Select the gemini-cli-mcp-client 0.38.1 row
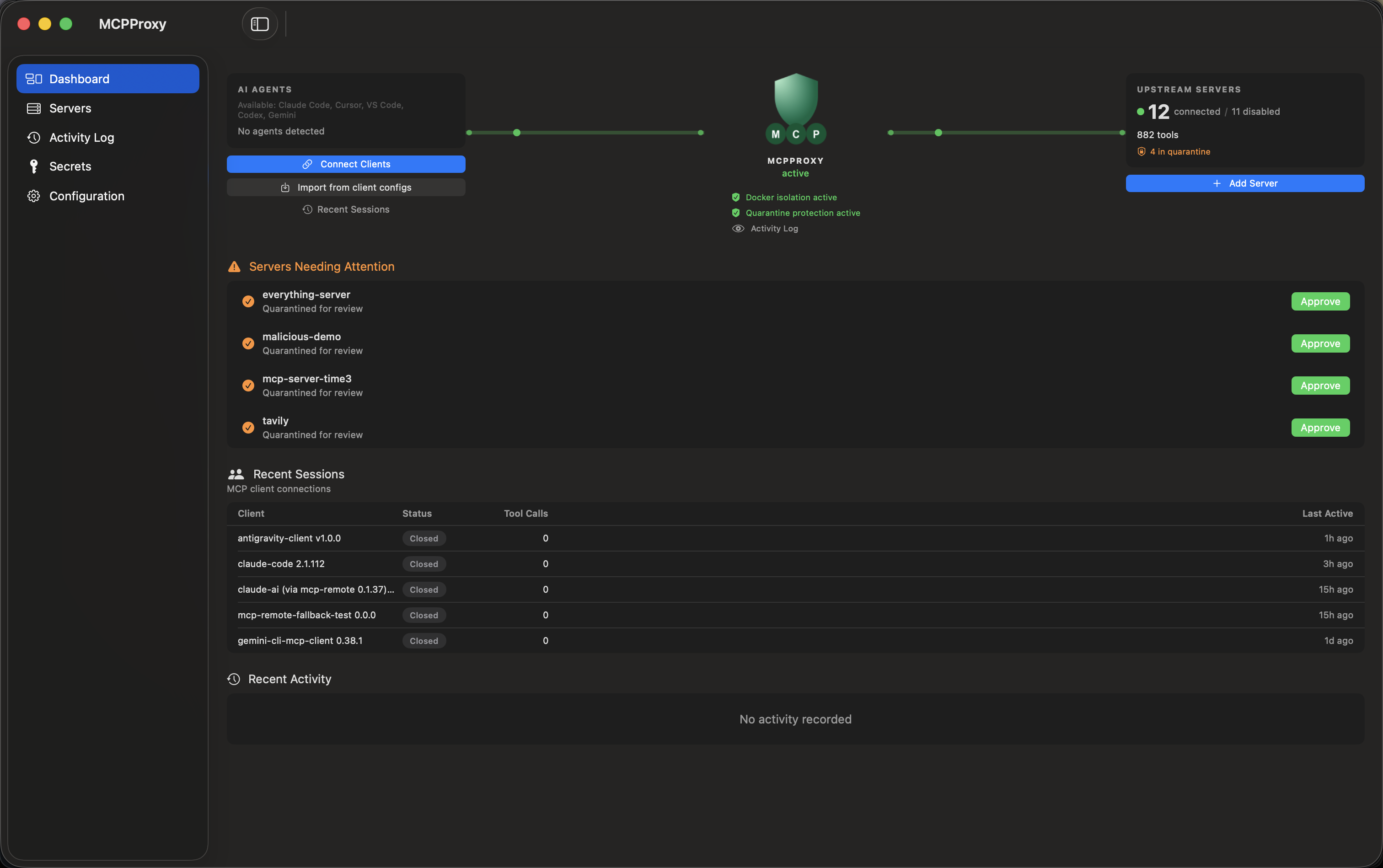 pos(795,641)
